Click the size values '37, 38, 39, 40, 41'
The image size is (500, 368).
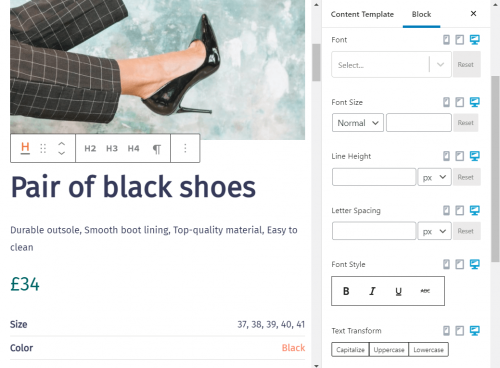click(x=271, y=324)
